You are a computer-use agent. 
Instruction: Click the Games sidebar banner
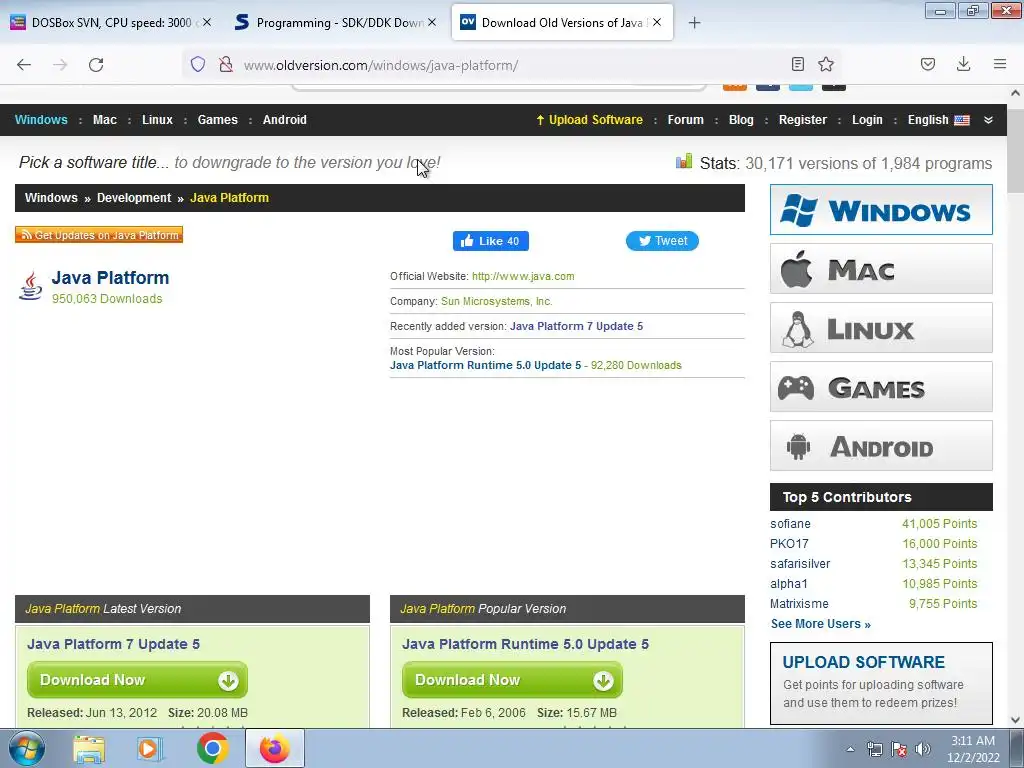coord(881,387)
